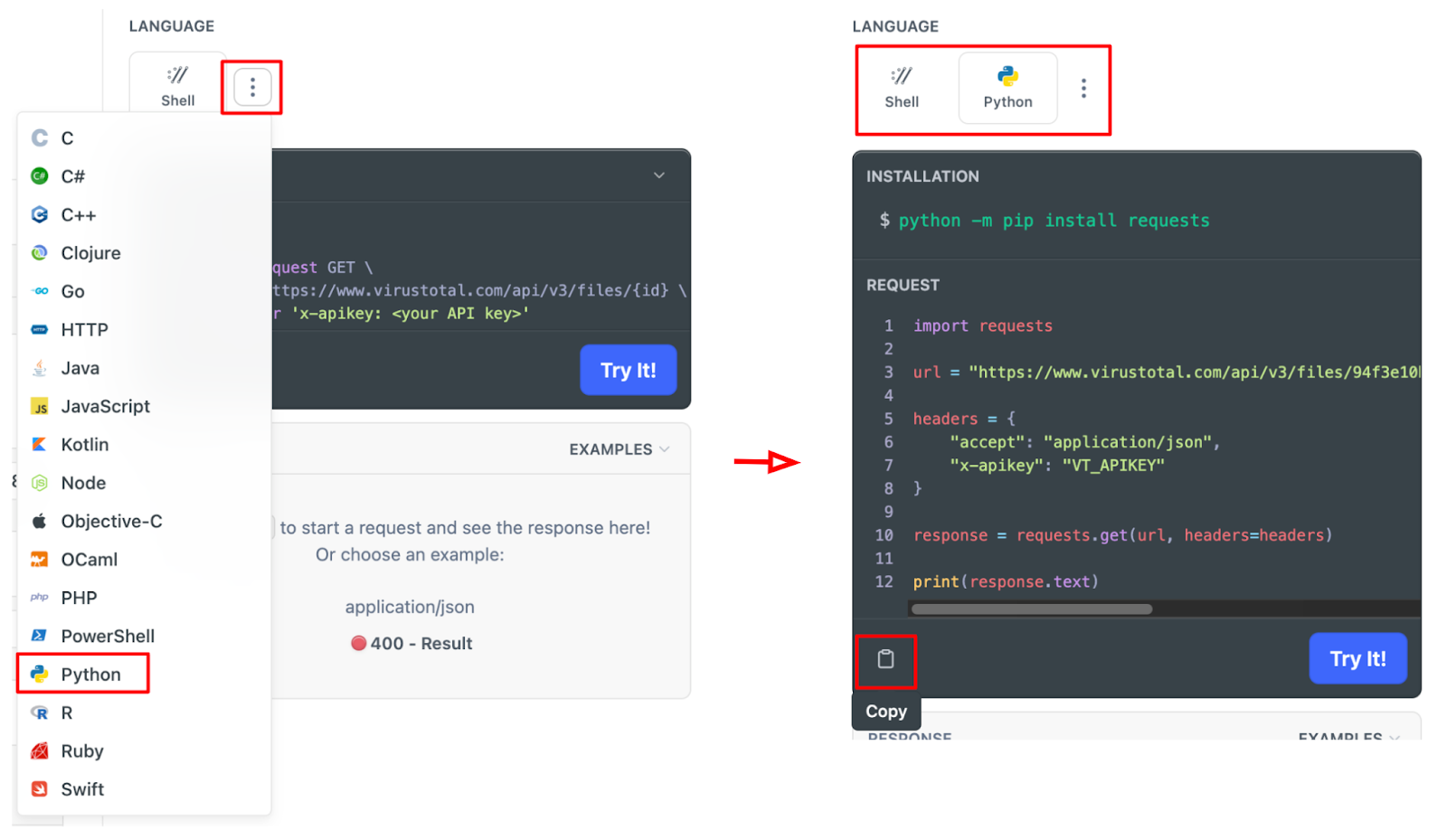Choose Clojure from the language list

click(x=144, y=253)
